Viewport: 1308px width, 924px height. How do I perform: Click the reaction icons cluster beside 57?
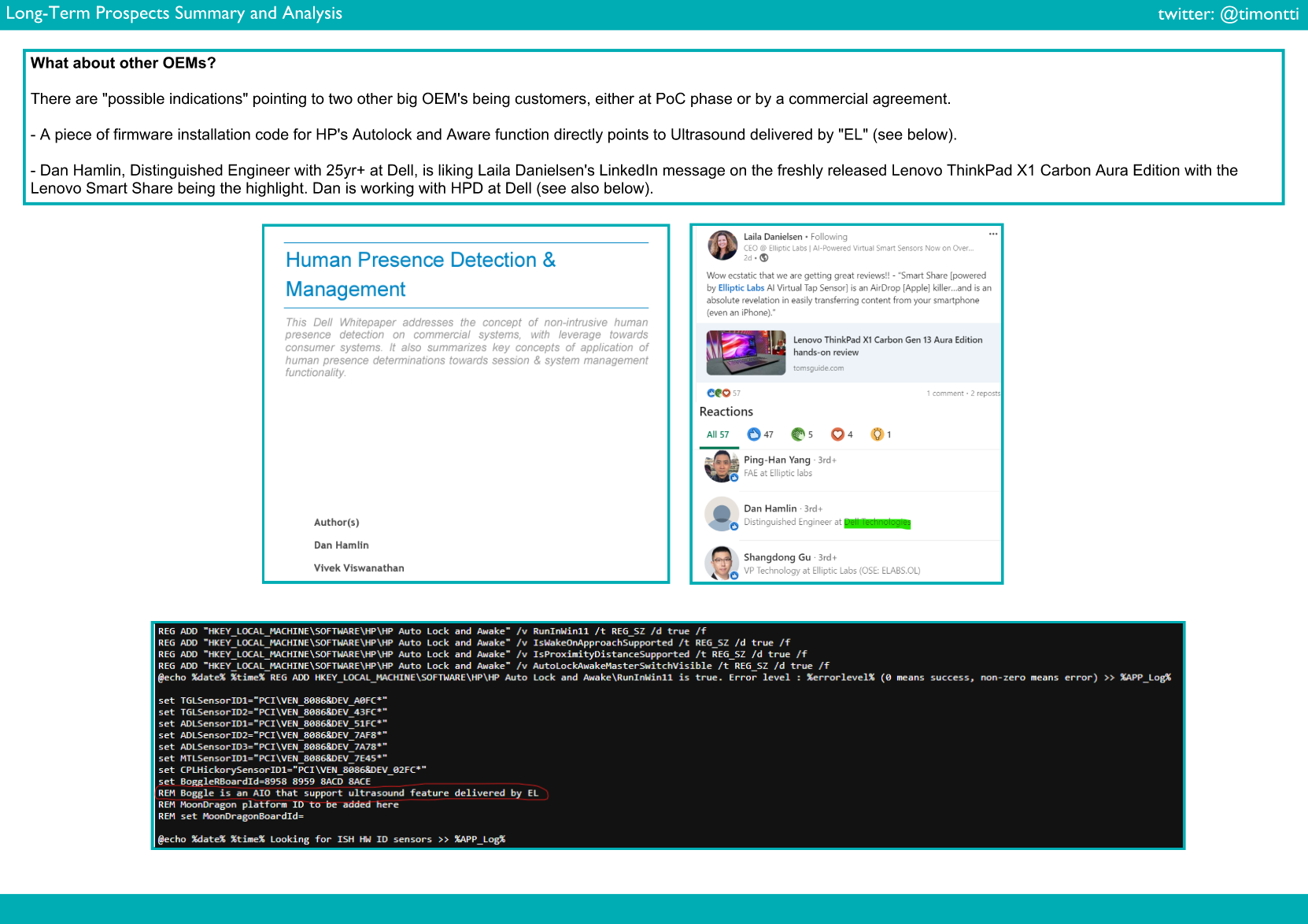(719, 393)
